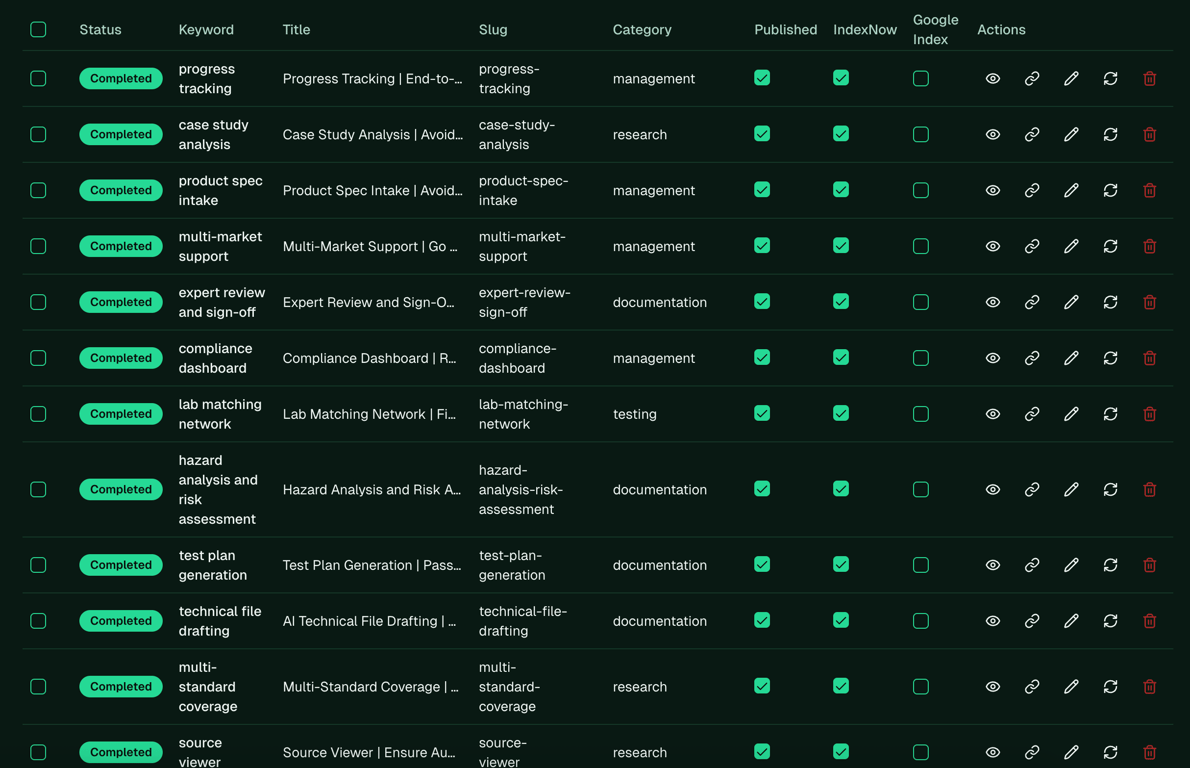Select the lab matching network row checkbox

point(38,414)
